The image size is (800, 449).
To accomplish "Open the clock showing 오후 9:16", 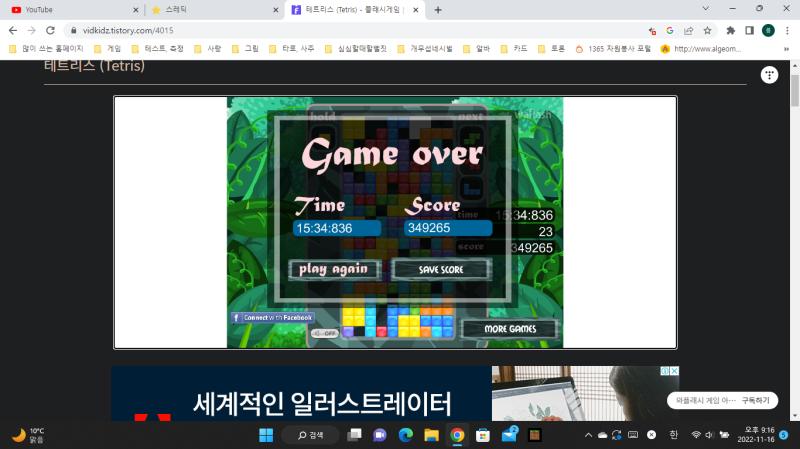I will (x=756, y=435).
